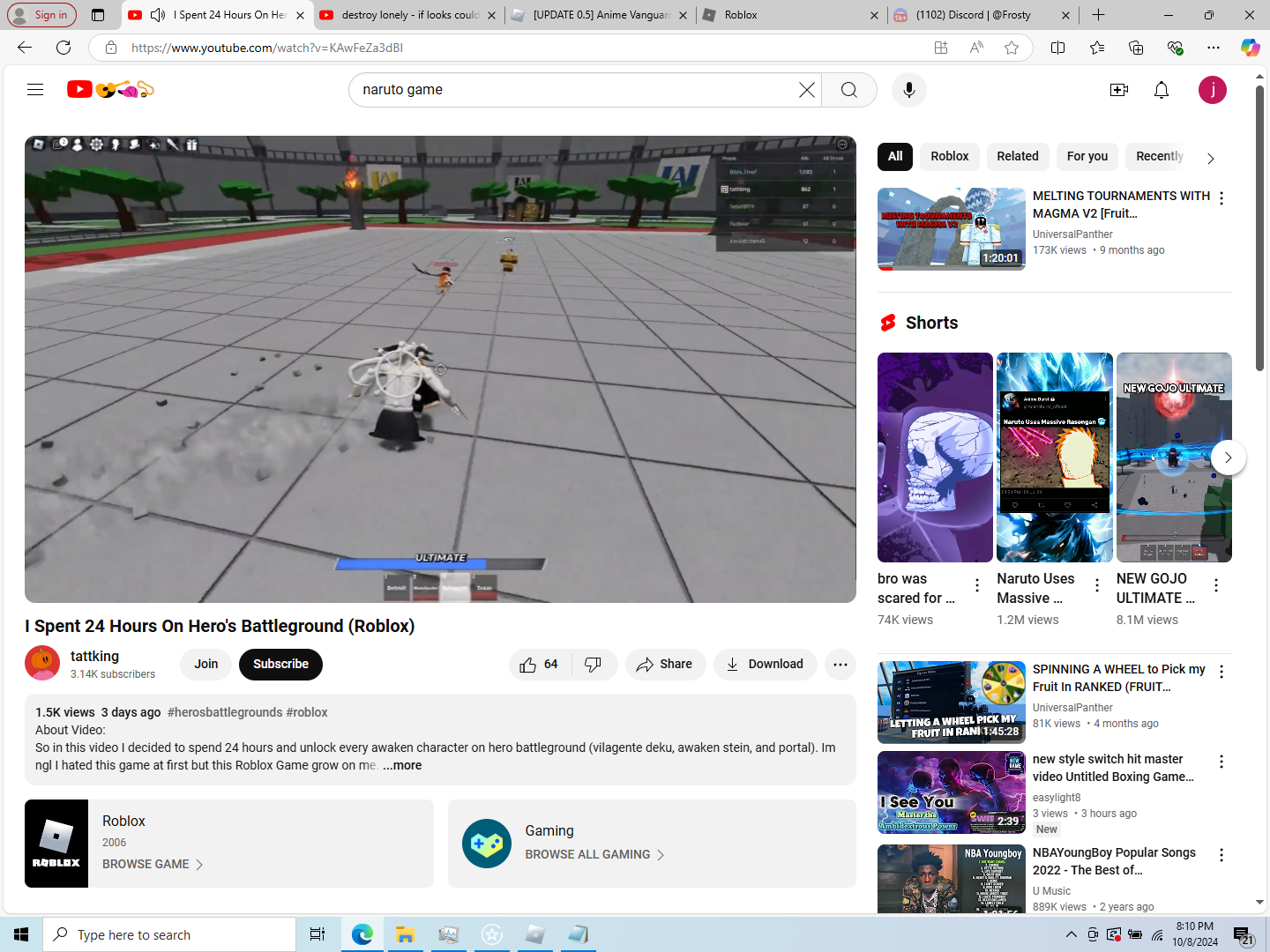Click BROWSE ALL GAMING link
Image resolution: width=1270 pixels, height=952 pixels.
pos(594,855)
